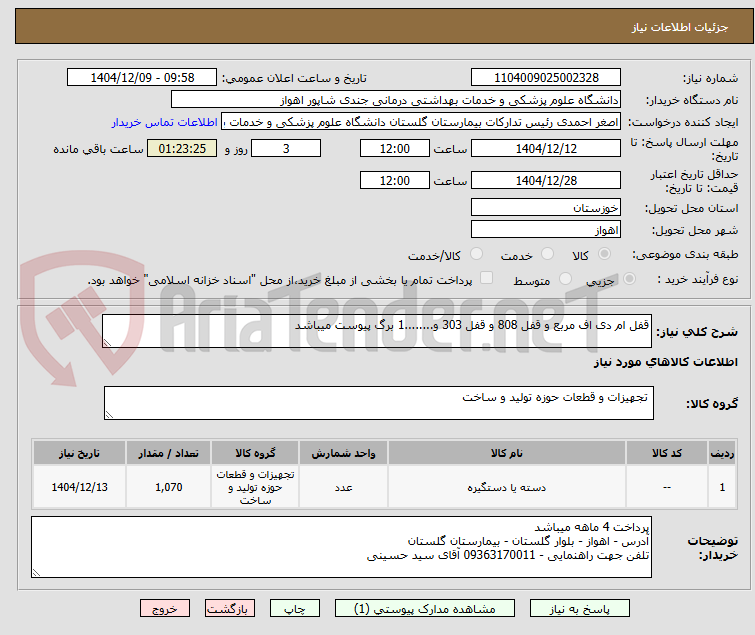Click the خروج exit button
The width and height of the screenshot is (755, 635).
tap(165, 608)
